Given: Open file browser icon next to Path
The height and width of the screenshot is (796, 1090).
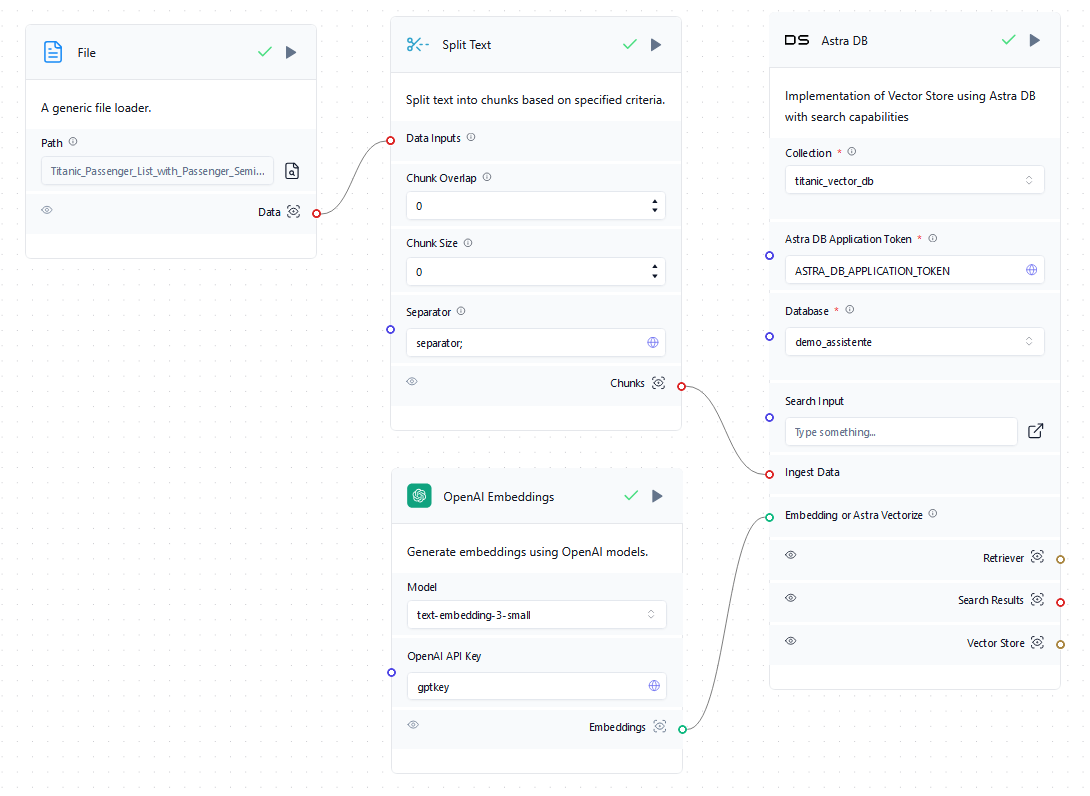Looking at the screenshot, I should [x=292, y=171].
